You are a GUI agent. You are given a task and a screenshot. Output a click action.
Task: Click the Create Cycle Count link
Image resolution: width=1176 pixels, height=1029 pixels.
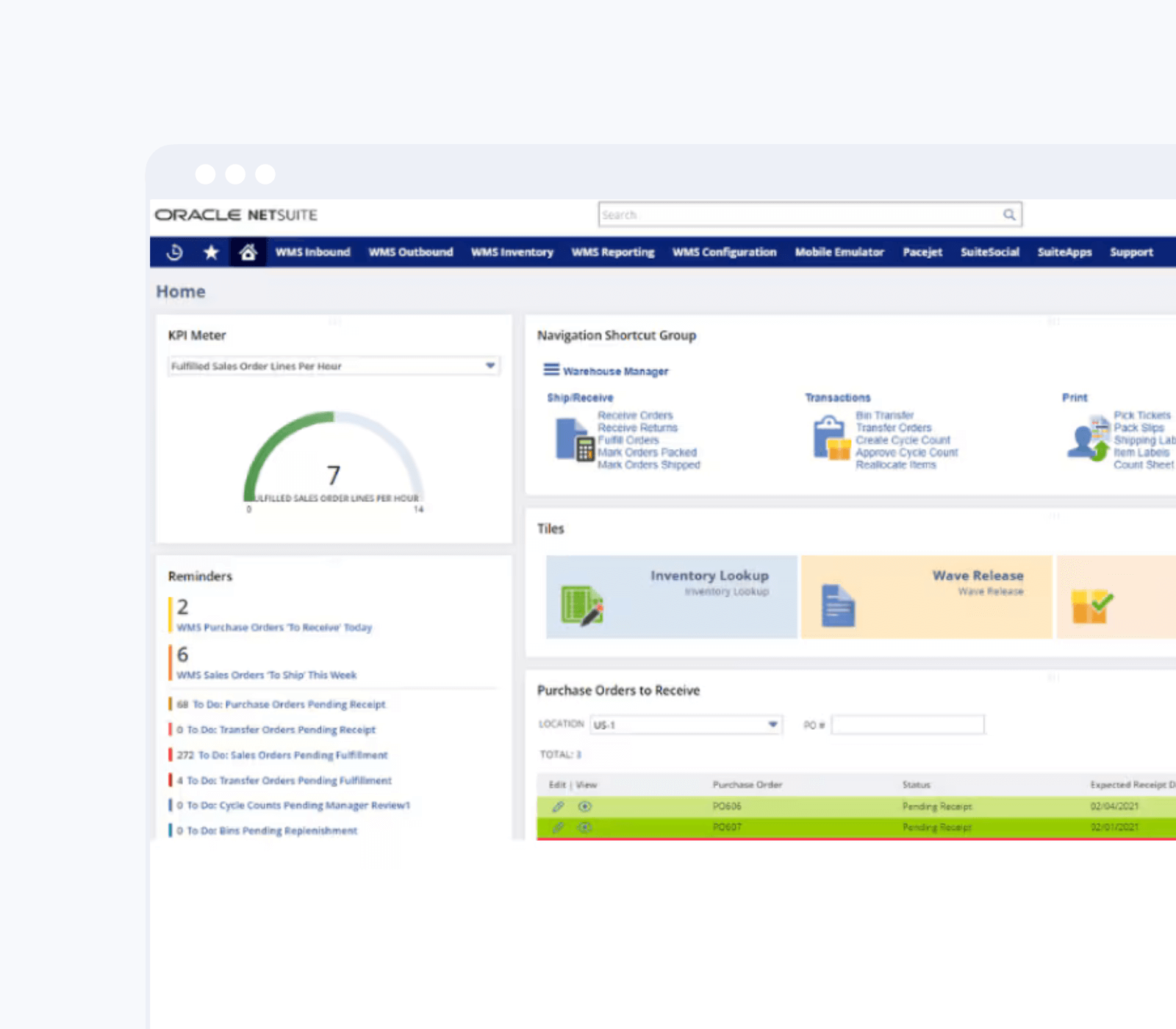tap(903, 440)
